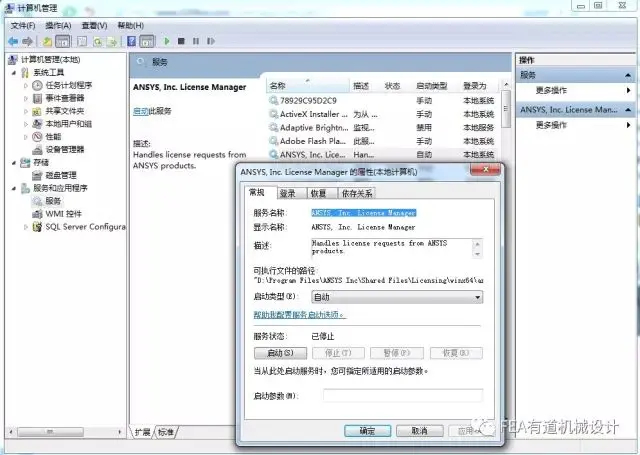
Task: Click 更多操作 under ANSYS License Manager actions
Action: pos(551,125)
